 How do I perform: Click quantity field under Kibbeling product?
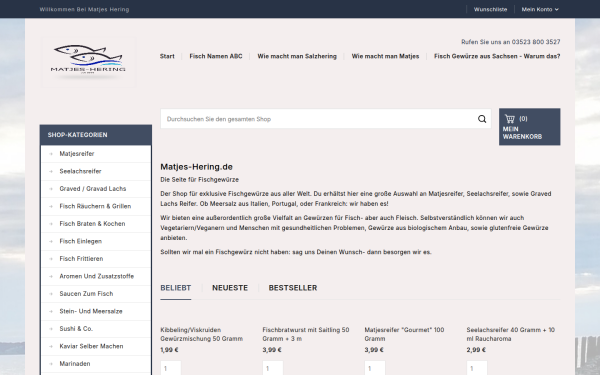click(171, 368)
